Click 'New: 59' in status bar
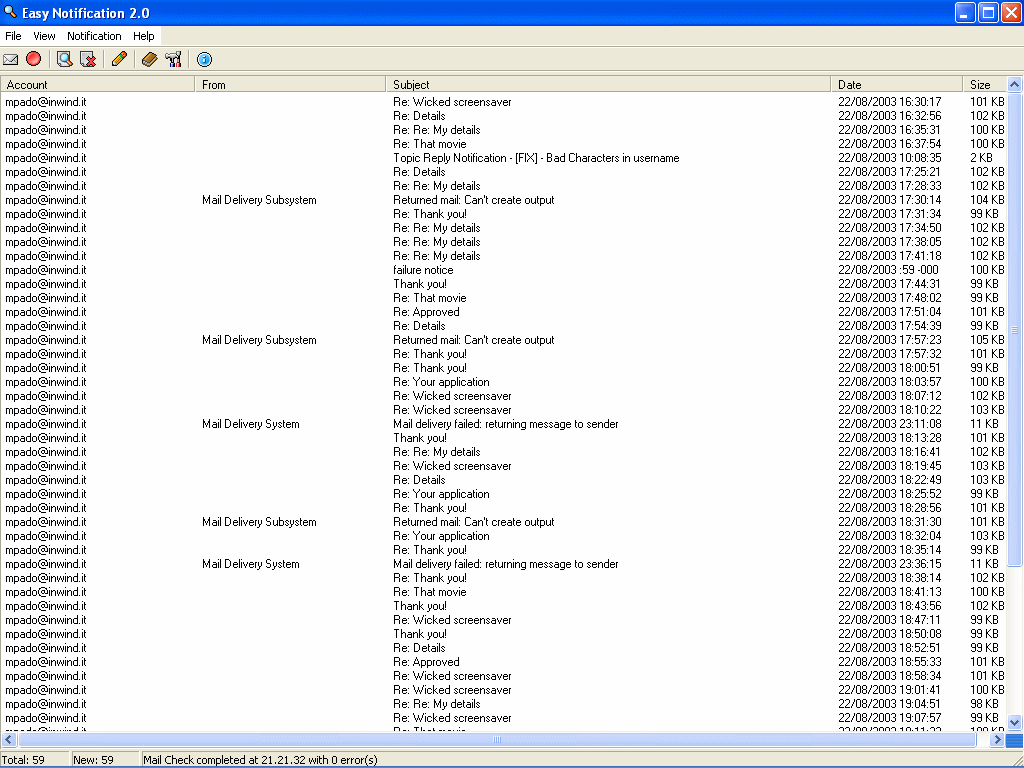 pyautogui.click(x=93, y=760)
